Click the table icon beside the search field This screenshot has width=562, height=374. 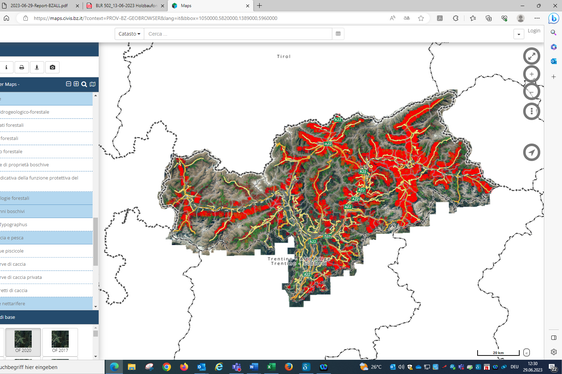point(338,34)
